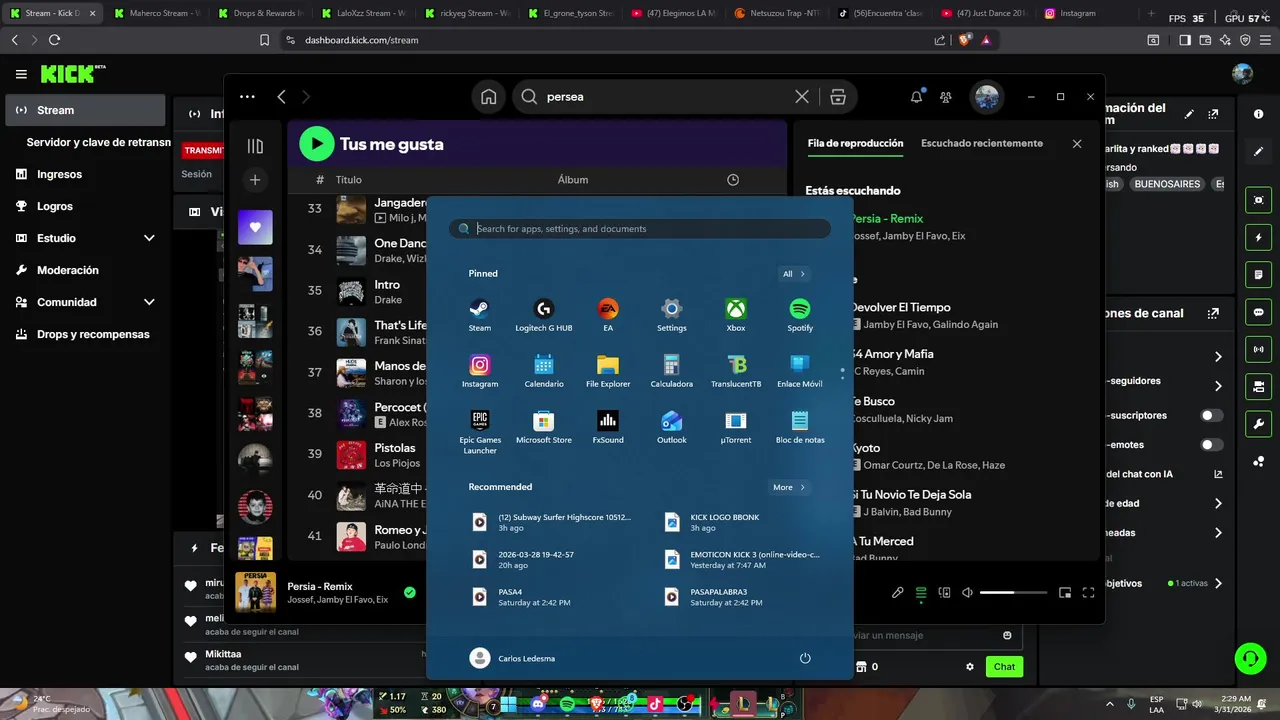
Task: Show More recommended items
Action: coord(789,487)
